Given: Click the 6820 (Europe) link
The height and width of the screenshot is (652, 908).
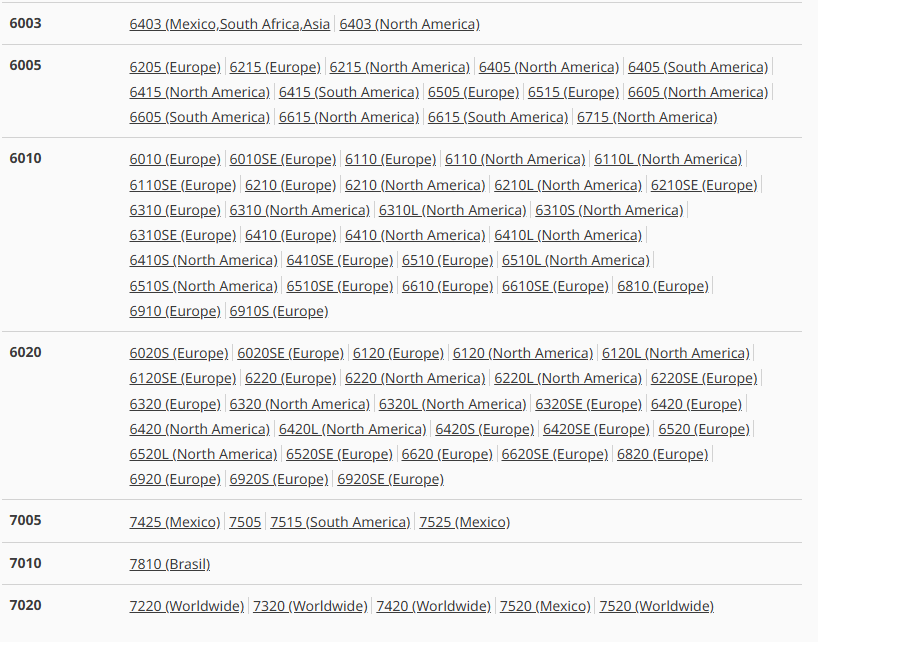Looking at the screenshot, I should (662, 454).
